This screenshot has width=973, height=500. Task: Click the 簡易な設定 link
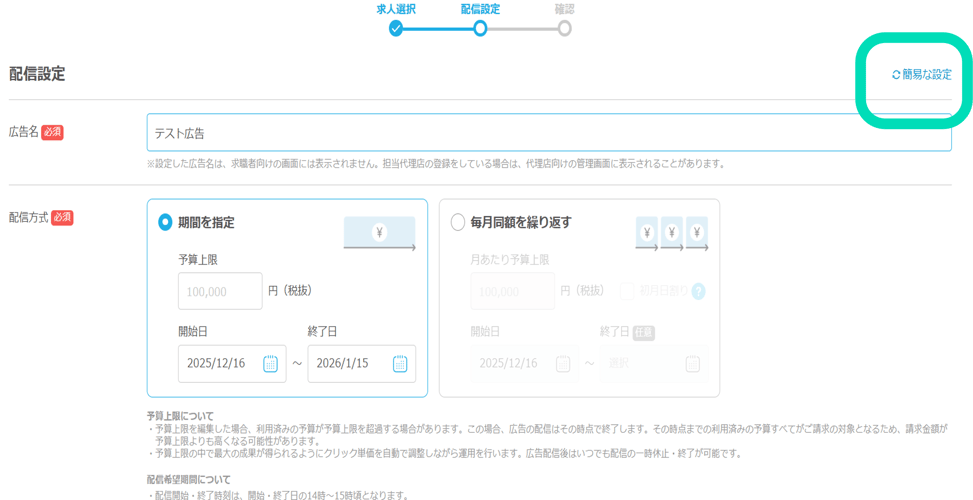pos(921,74)
